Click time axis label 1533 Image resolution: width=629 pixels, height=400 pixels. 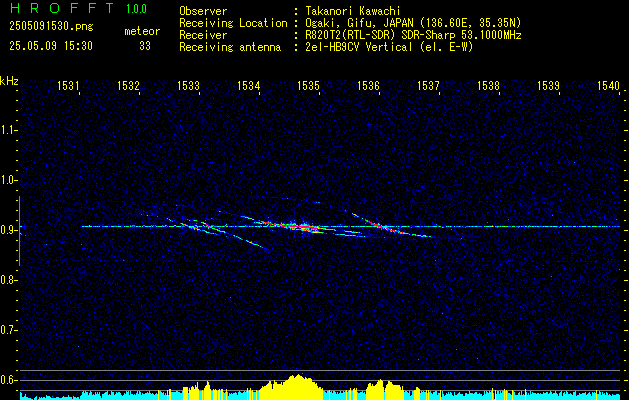click(189, 85)
